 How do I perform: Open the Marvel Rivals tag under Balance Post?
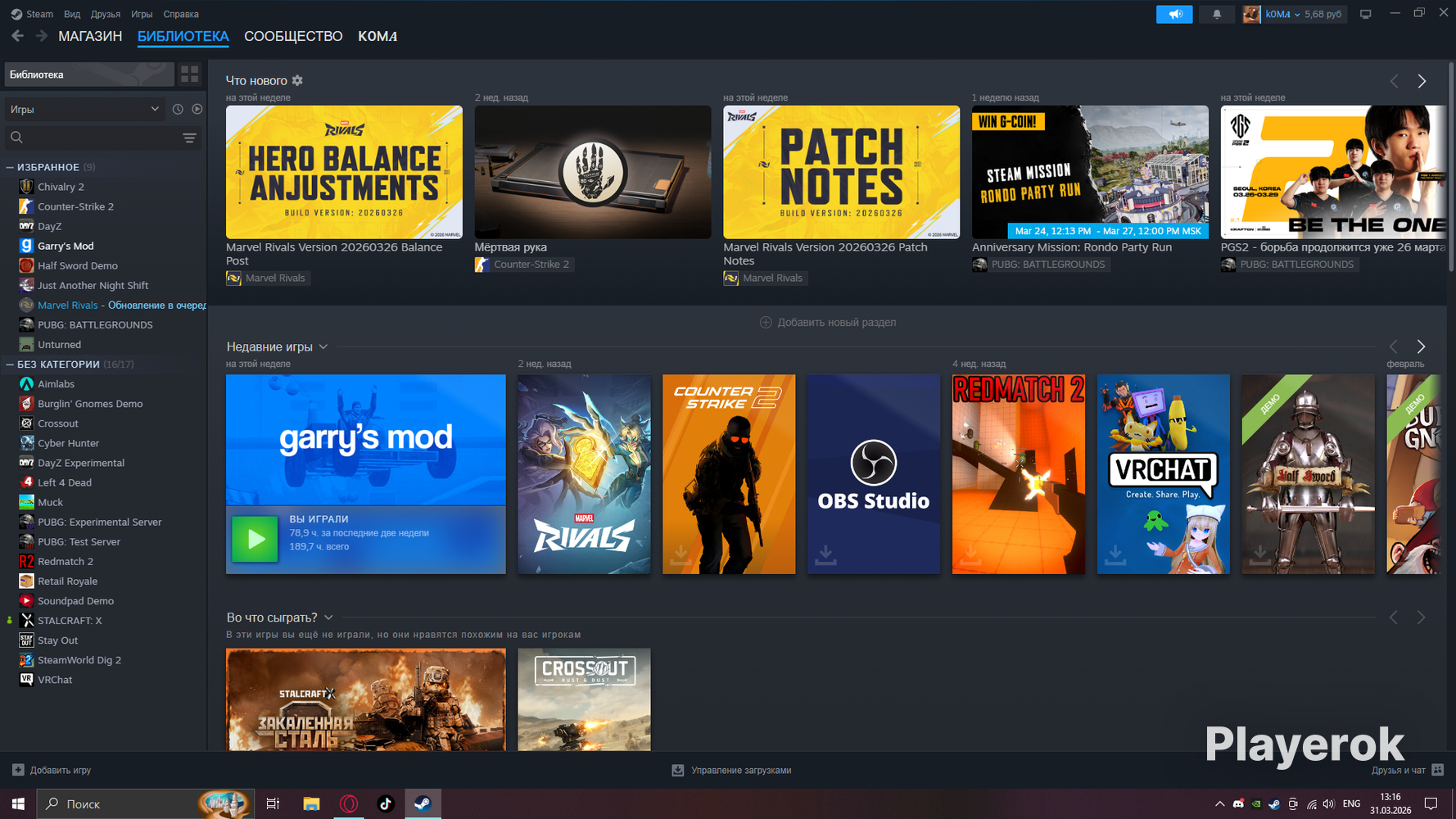[x=267, y=278]
